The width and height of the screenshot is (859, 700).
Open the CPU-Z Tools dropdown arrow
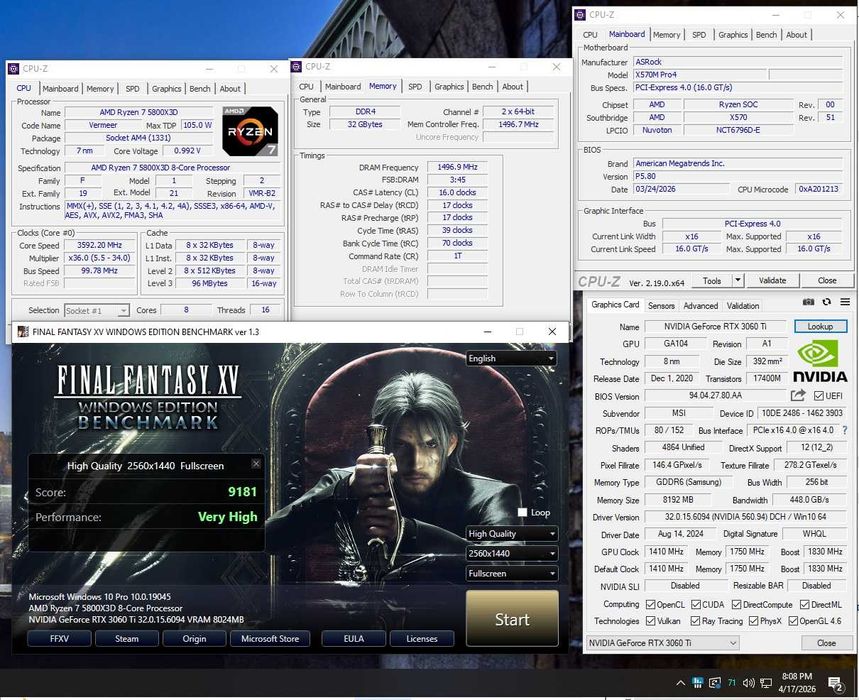click(x=738, y=280)
